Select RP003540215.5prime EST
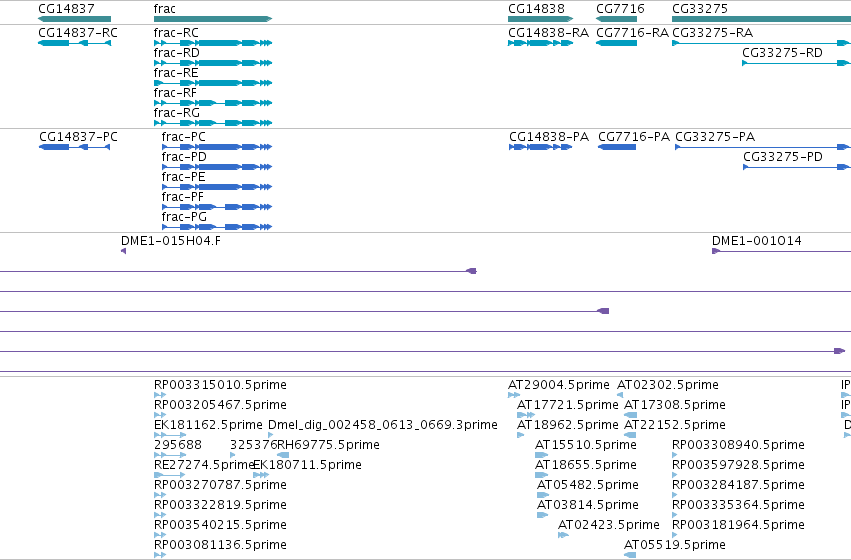This screenshot has height=560, width=851. point(220,525)
